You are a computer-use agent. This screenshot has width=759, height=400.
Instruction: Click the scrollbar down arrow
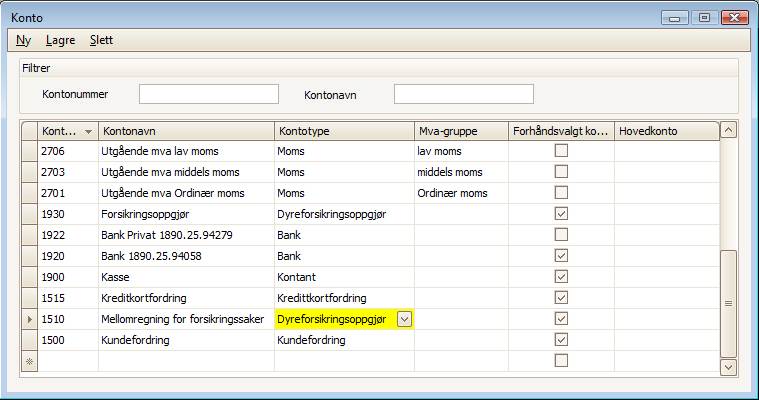click(x=728, y=367)
